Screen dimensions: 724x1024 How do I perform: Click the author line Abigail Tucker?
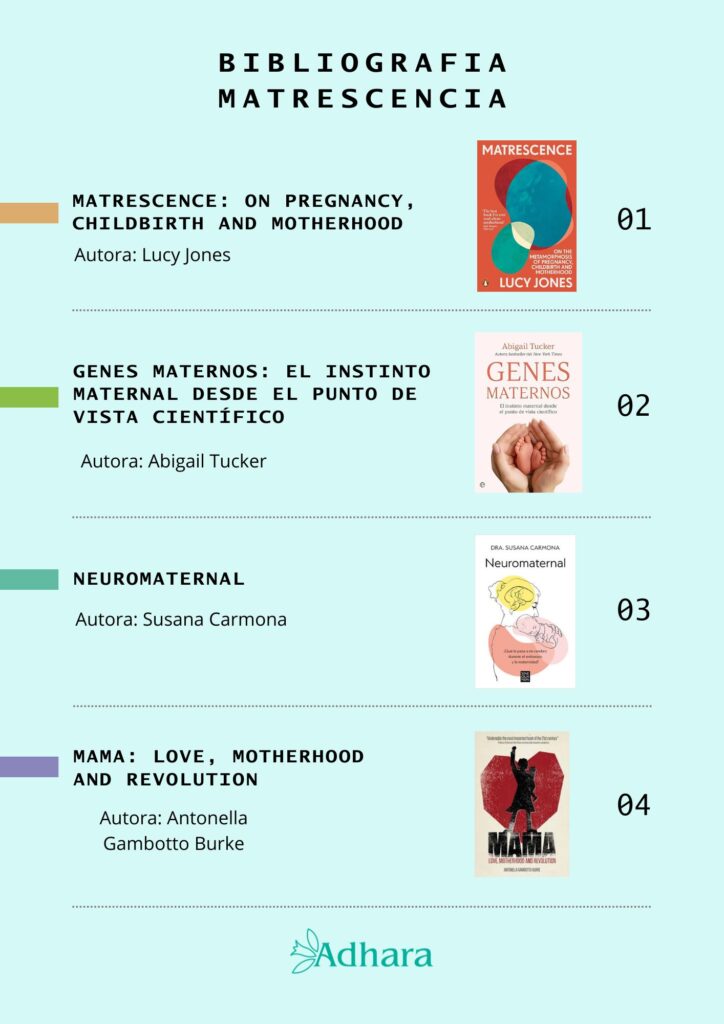click(x=173, y=461)
